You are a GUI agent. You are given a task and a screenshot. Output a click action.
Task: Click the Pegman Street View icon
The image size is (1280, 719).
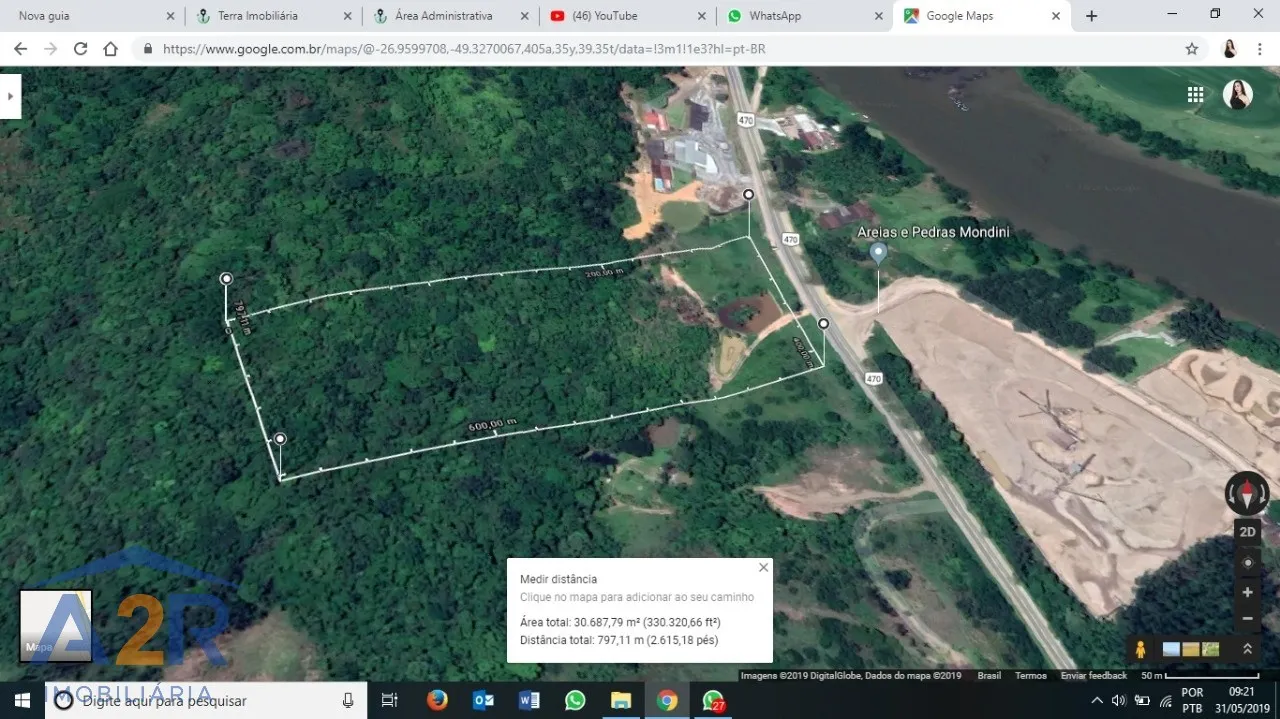pos(1140,648)
